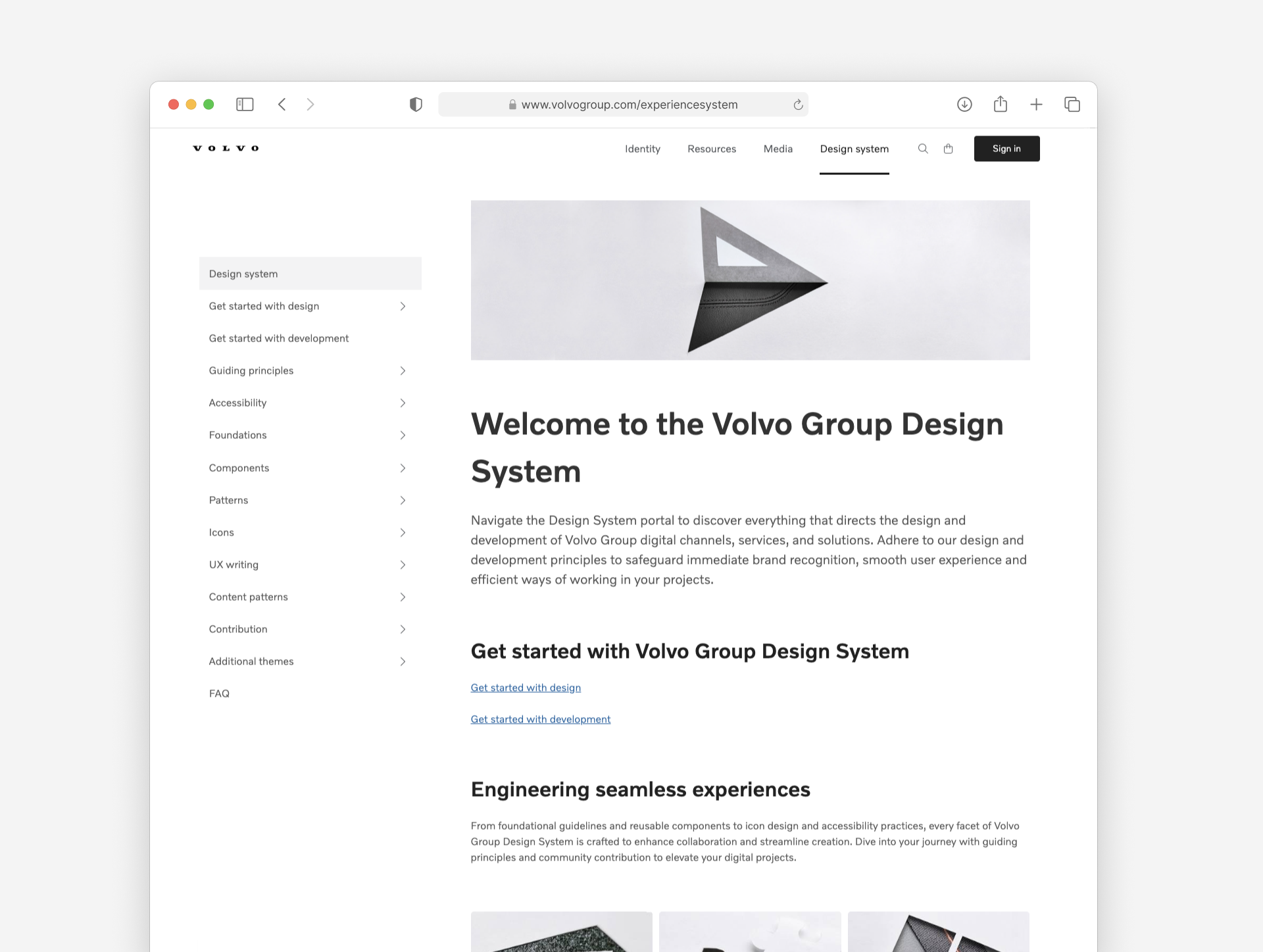The width and height of the screenshot is (1263, 952).
Task: Open the Content patterns sidebar label
Action: tap(248, 597)
